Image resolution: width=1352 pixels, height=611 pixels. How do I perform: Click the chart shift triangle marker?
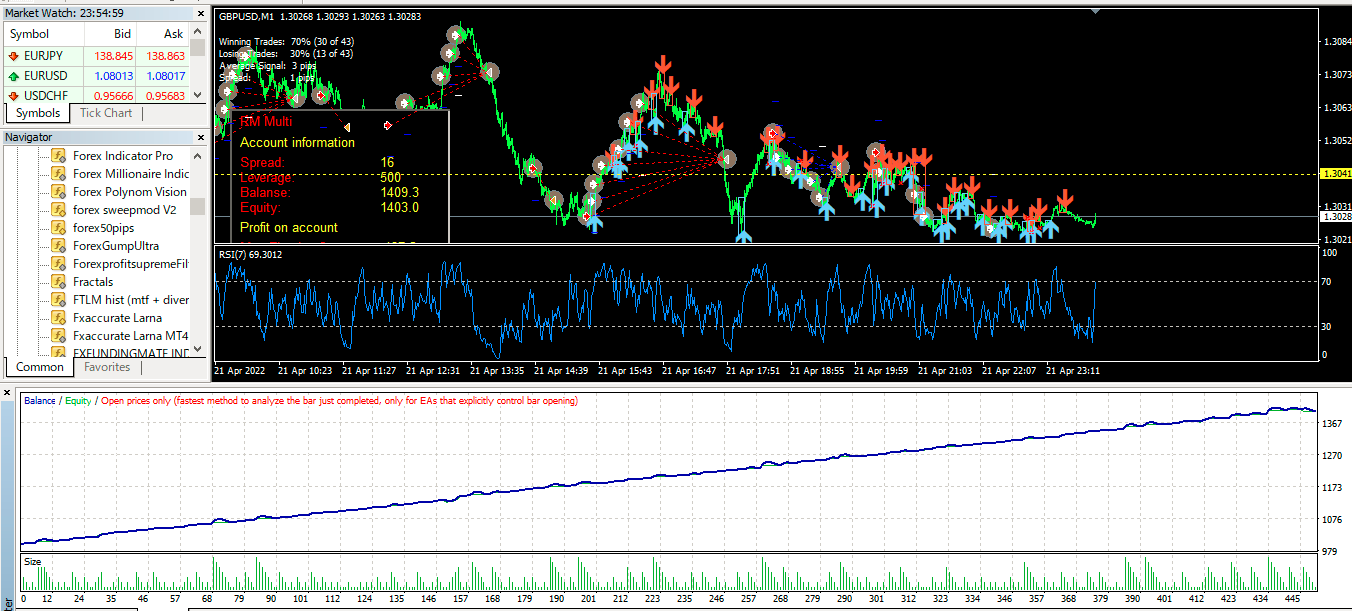[1097, 11]
